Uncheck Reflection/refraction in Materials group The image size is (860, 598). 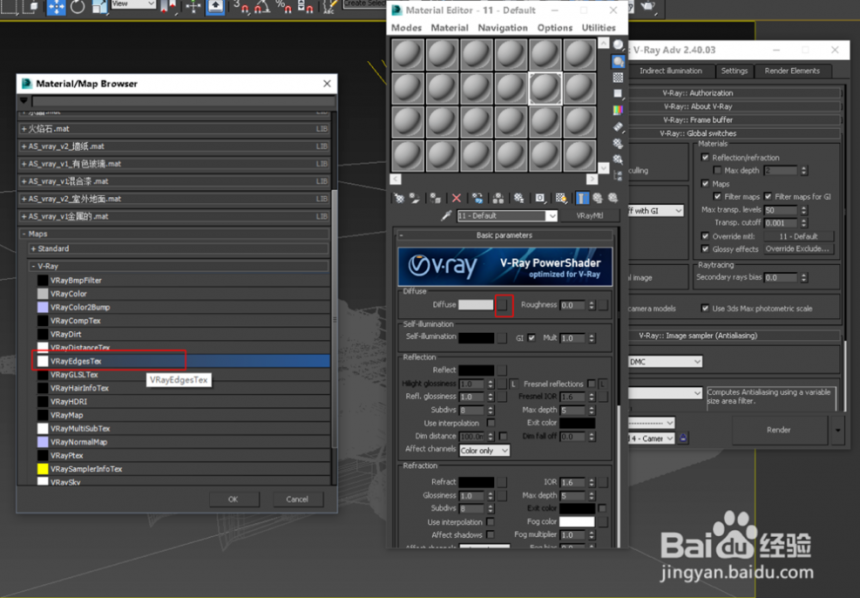(705, 157)
